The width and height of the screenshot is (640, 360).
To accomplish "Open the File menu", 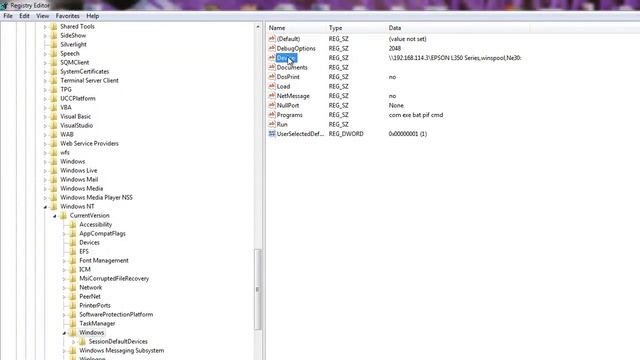I will click(8, 16).
